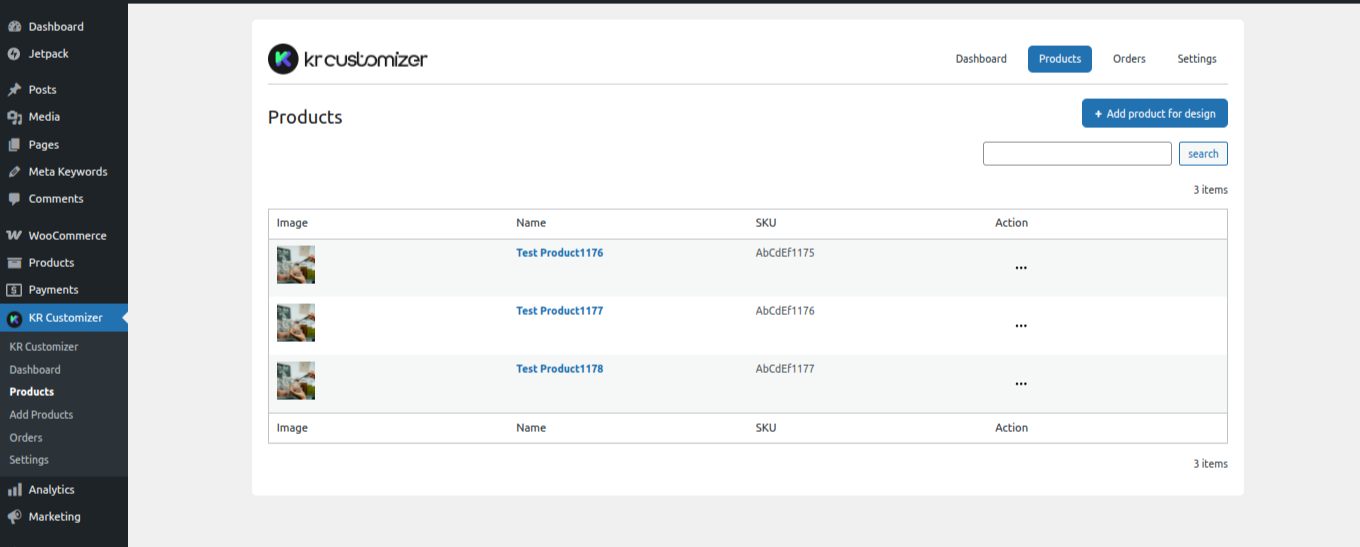Click the Jetpack icon in sidebar

point(14,54)
